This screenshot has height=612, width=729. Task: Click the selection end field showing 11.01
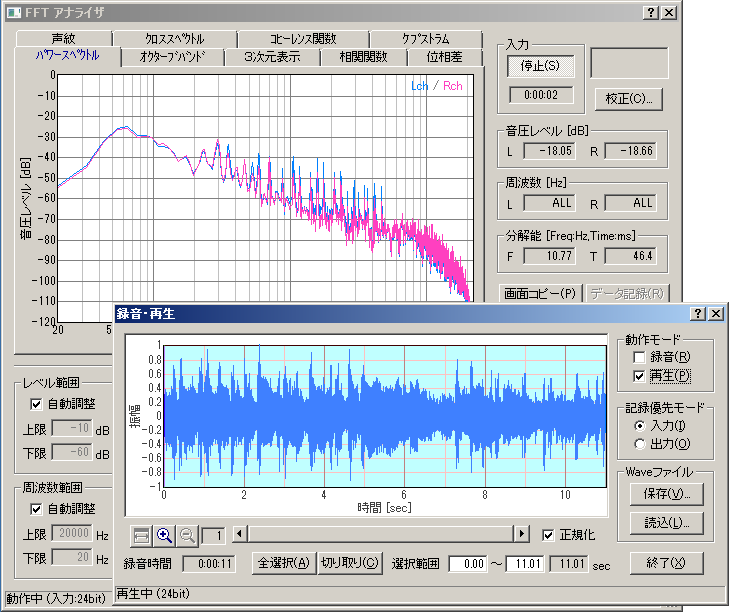click(524, 564)
